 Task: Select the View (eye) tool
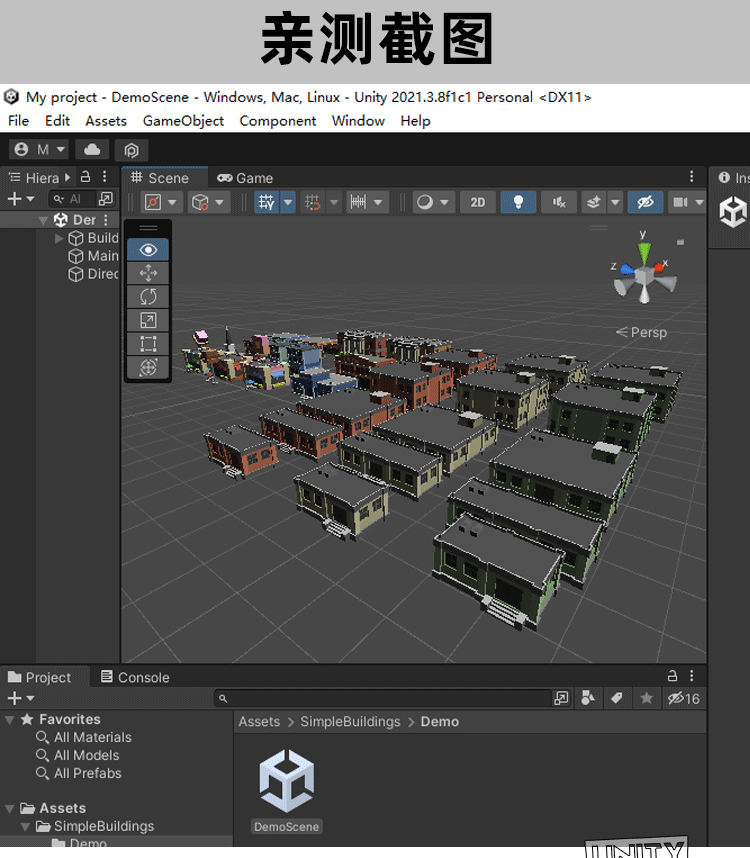point(148,250)
